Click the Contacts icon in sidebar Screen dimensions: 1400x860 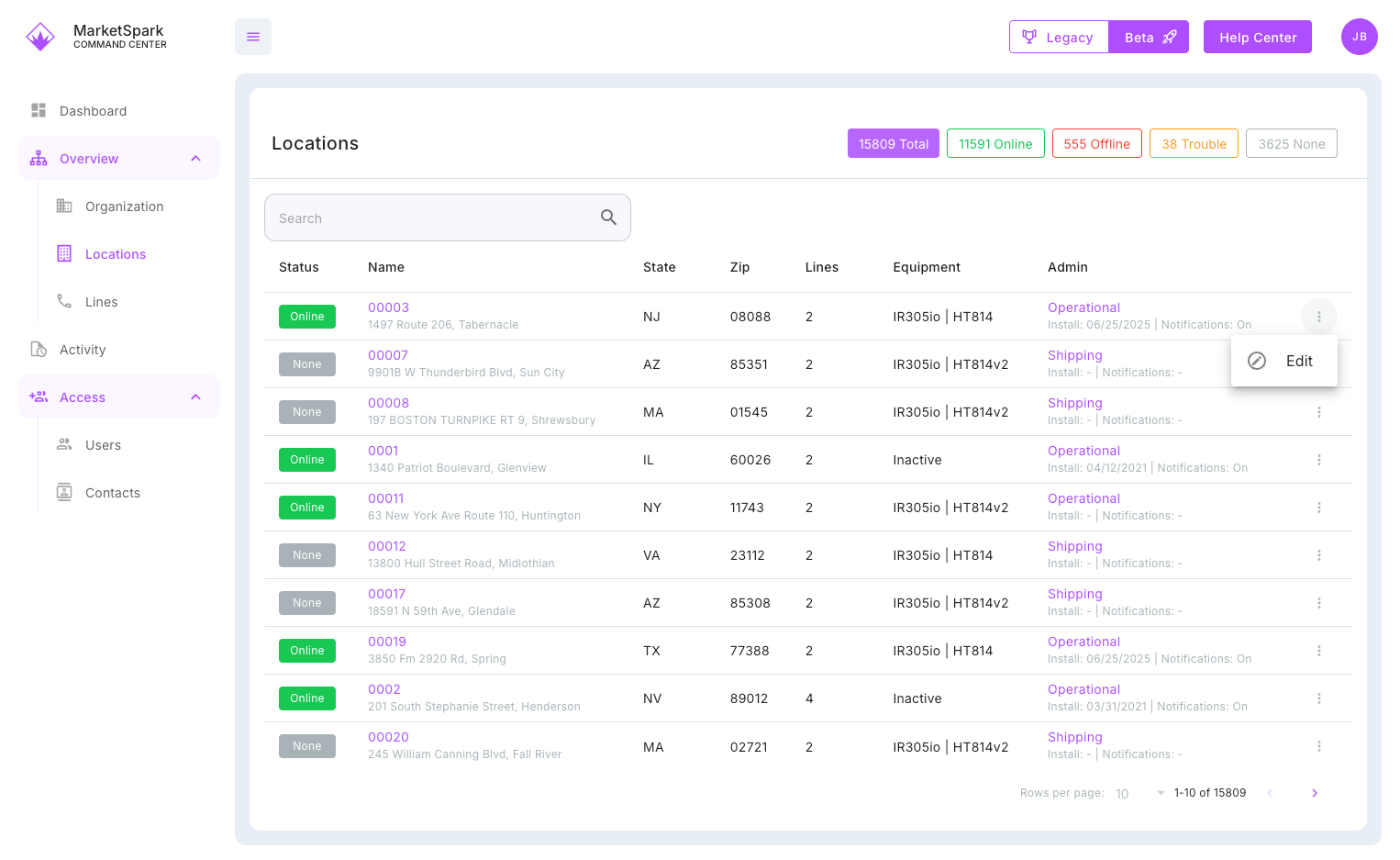point(64,492)
